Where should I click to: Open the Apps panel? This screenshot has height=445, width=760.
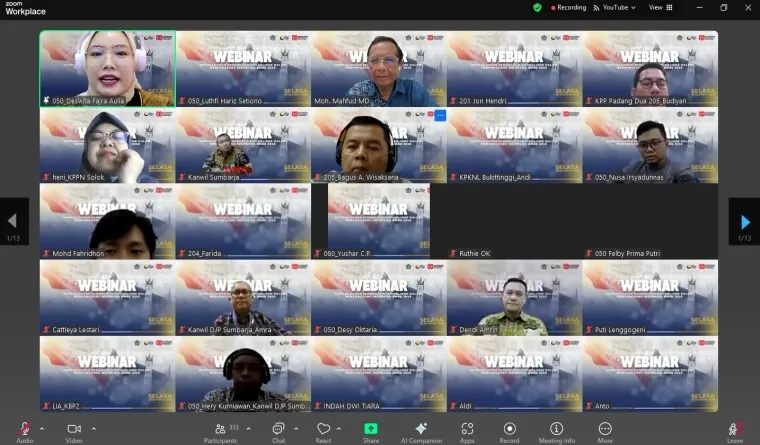467,430
